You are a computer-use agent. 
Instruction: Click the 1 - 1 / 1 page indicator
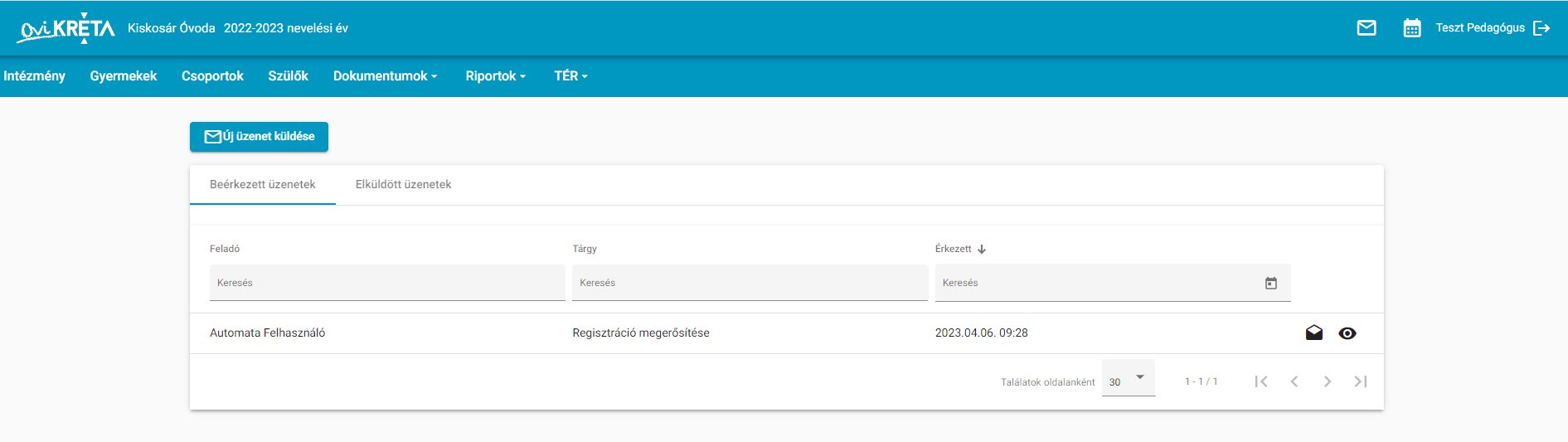coord(1201,381)
